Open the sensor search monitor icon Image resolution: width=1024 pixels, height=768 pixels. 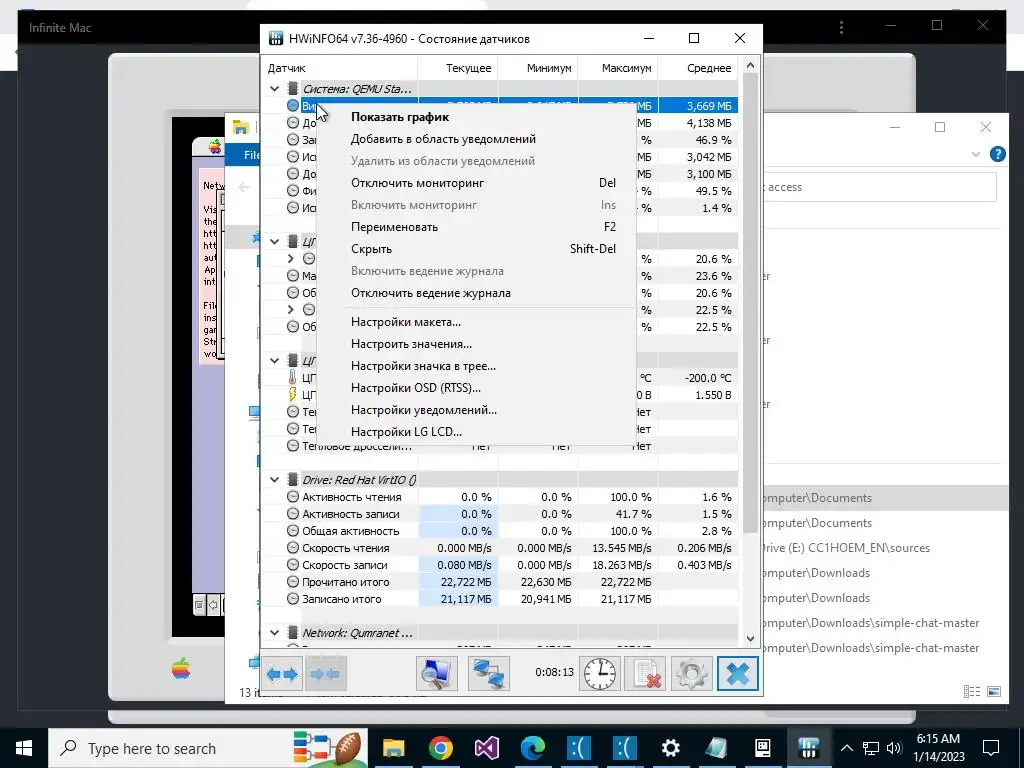coord(436,673)
